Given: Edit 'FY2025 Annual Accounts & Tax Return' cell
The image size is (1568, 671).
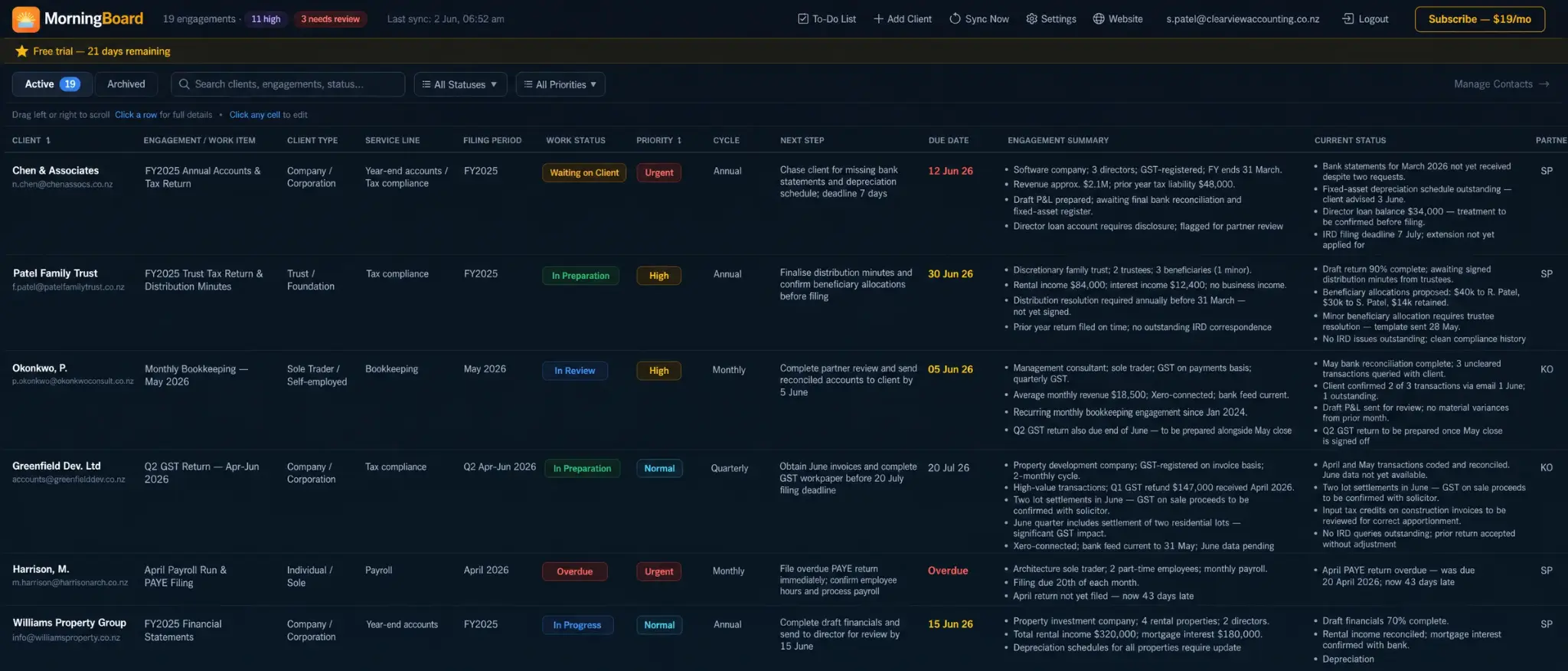Looking at the screenshot, I should point(203,177).
